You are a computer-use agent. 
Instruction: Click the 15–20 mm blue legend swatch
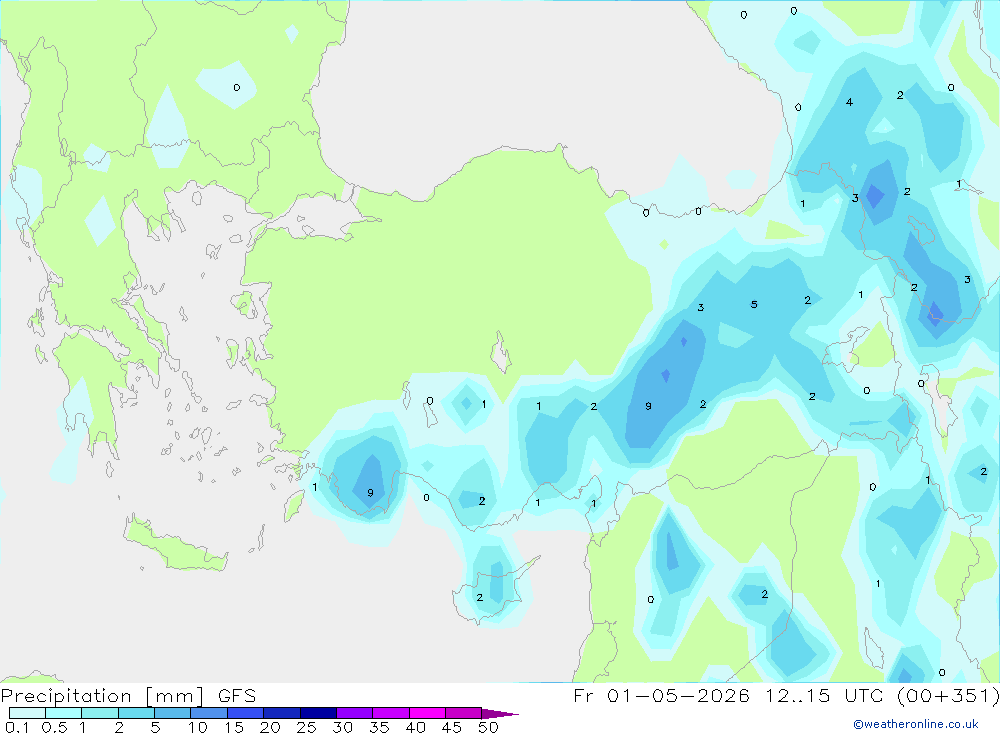pos(246,713)
